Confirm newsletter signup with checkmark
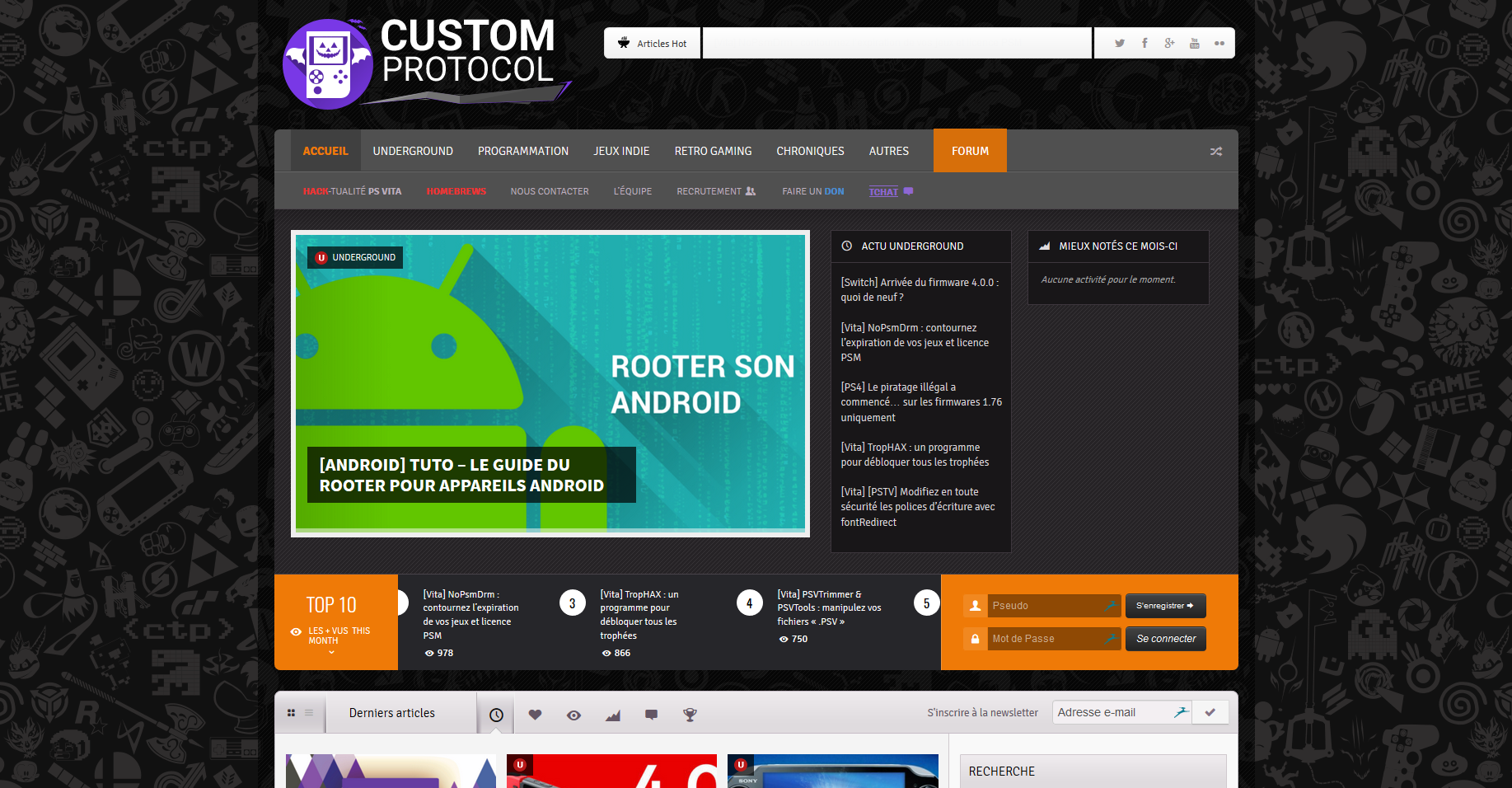Viewport: 1512px width, 788px height. pos(1210,713)
